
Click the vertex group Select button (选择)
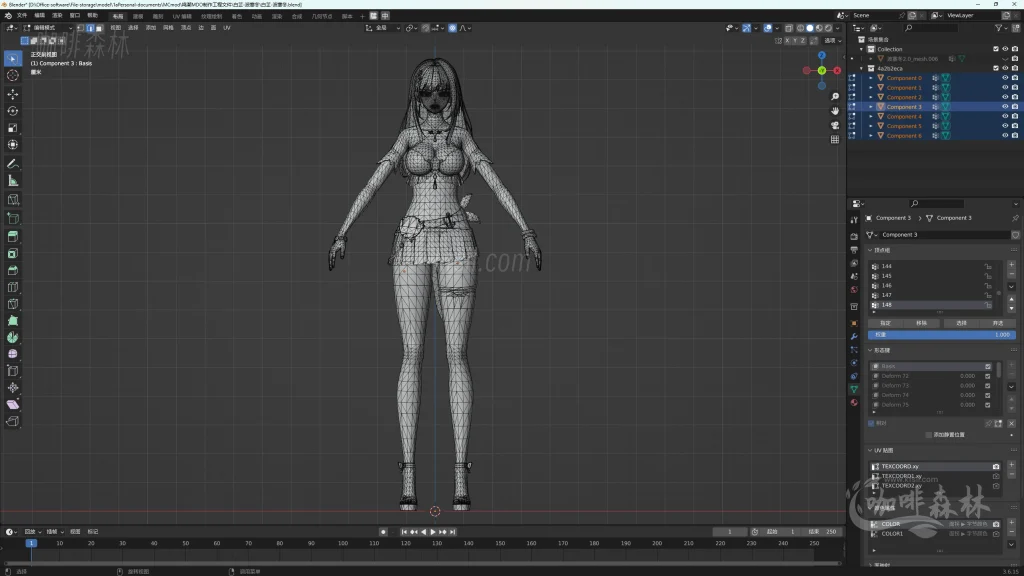pos(961,323)
